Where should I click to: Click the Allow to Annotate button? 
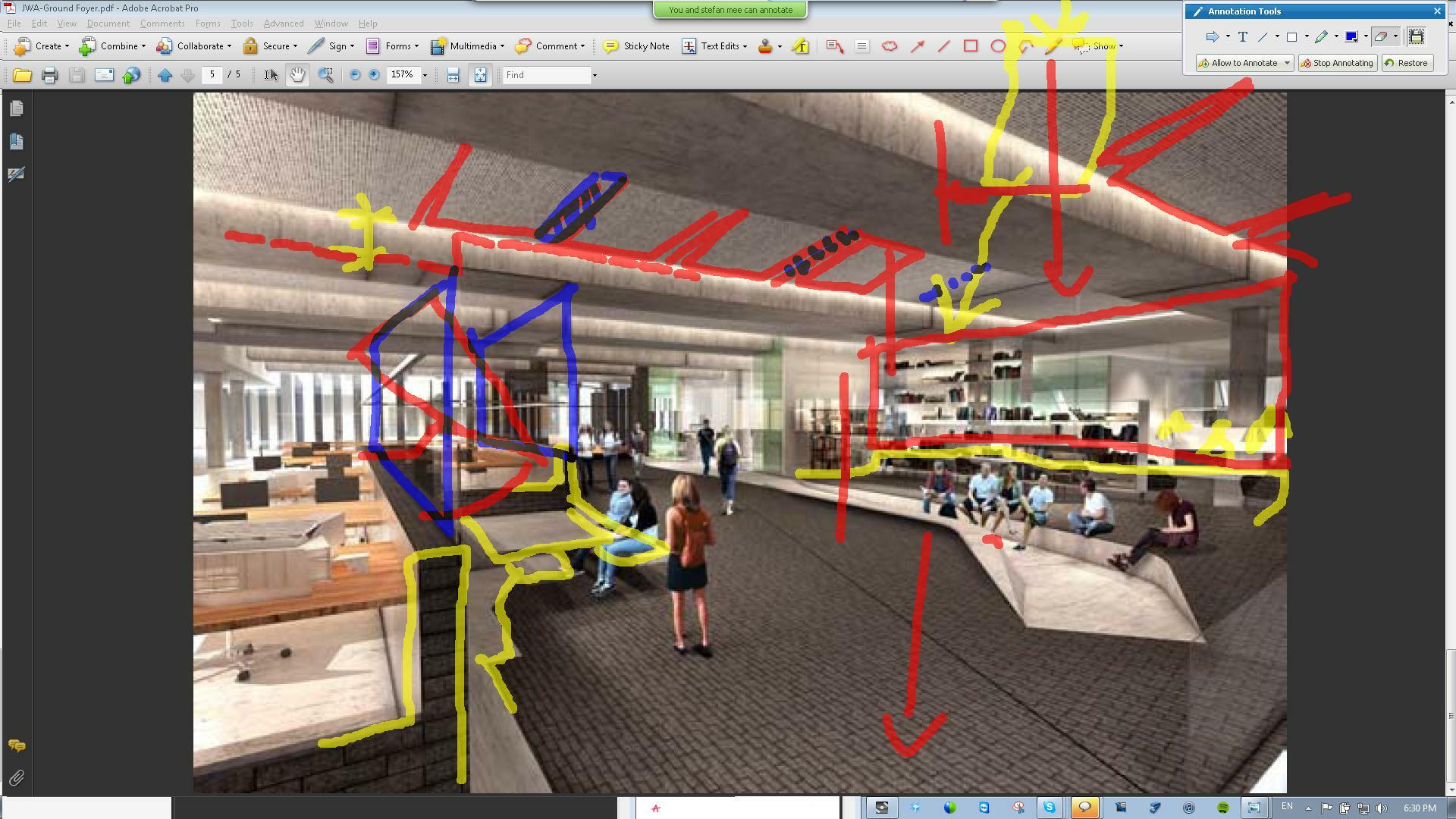[x=1244, y=63]
